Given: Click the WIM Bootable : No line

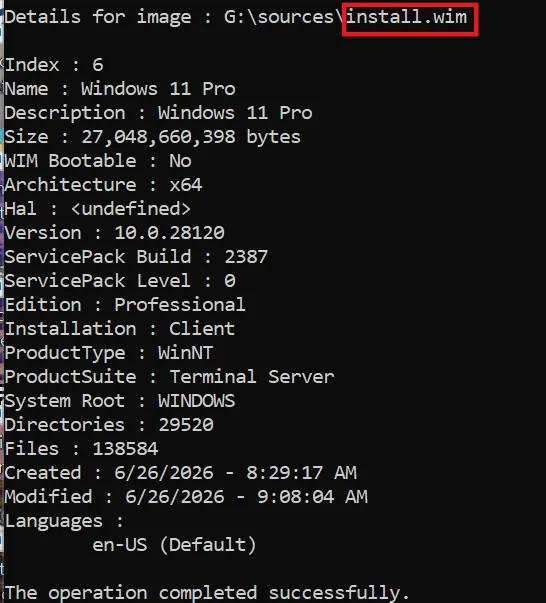Looking at the screenshot, I should [98, 161].
